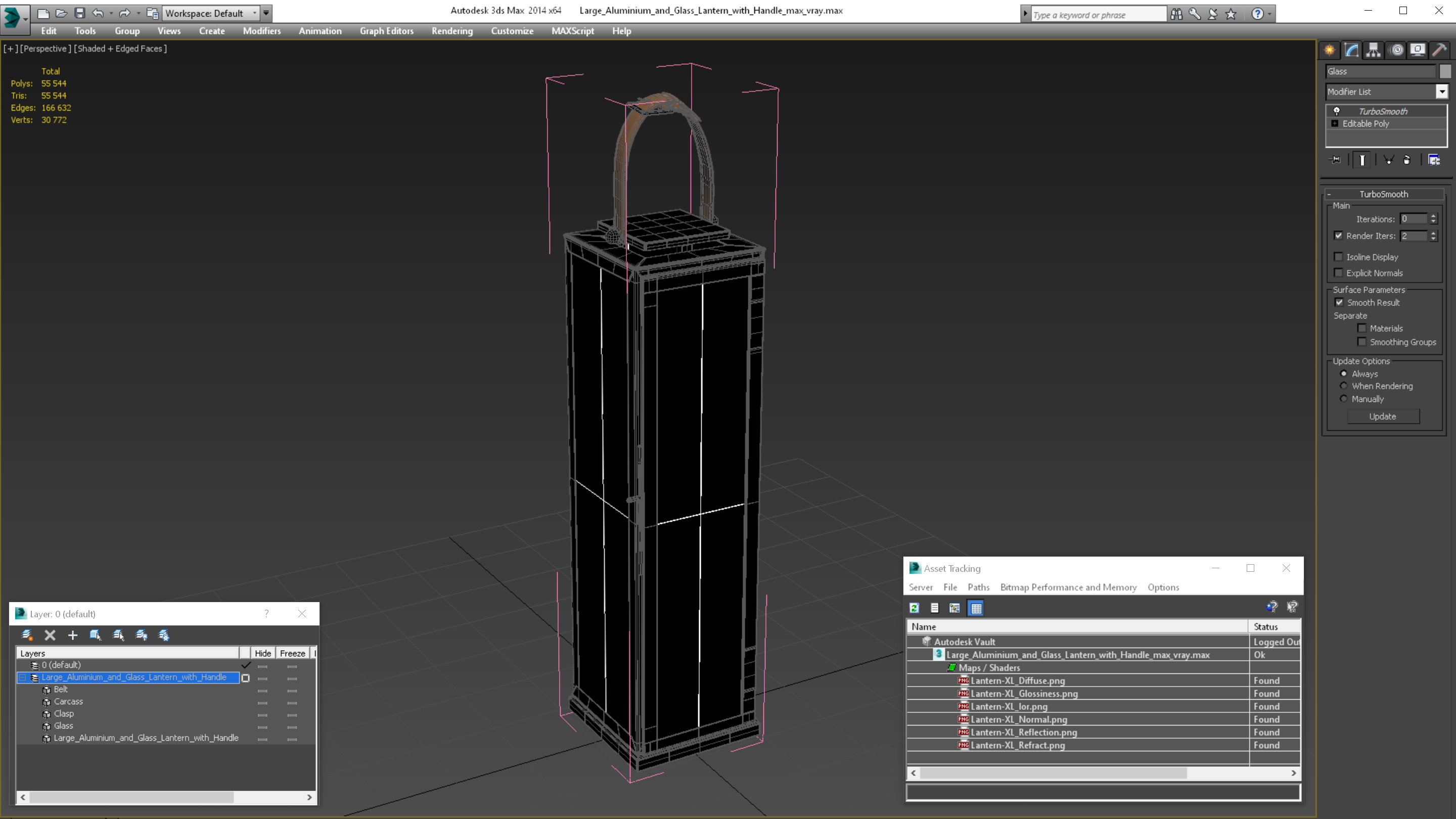This screenshot has width=1456, height=819.
Task: Click the favorites star icon
Action: click(1231, 14)
